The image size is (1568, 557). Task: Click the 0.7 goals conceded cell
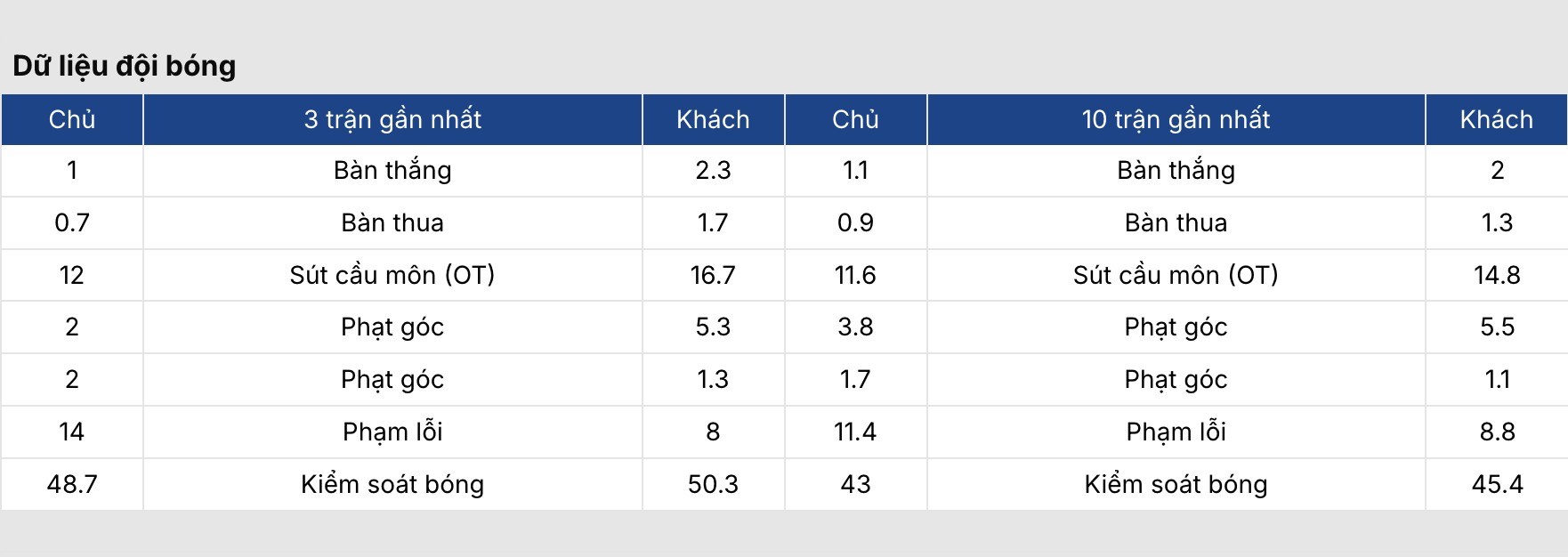72,222
